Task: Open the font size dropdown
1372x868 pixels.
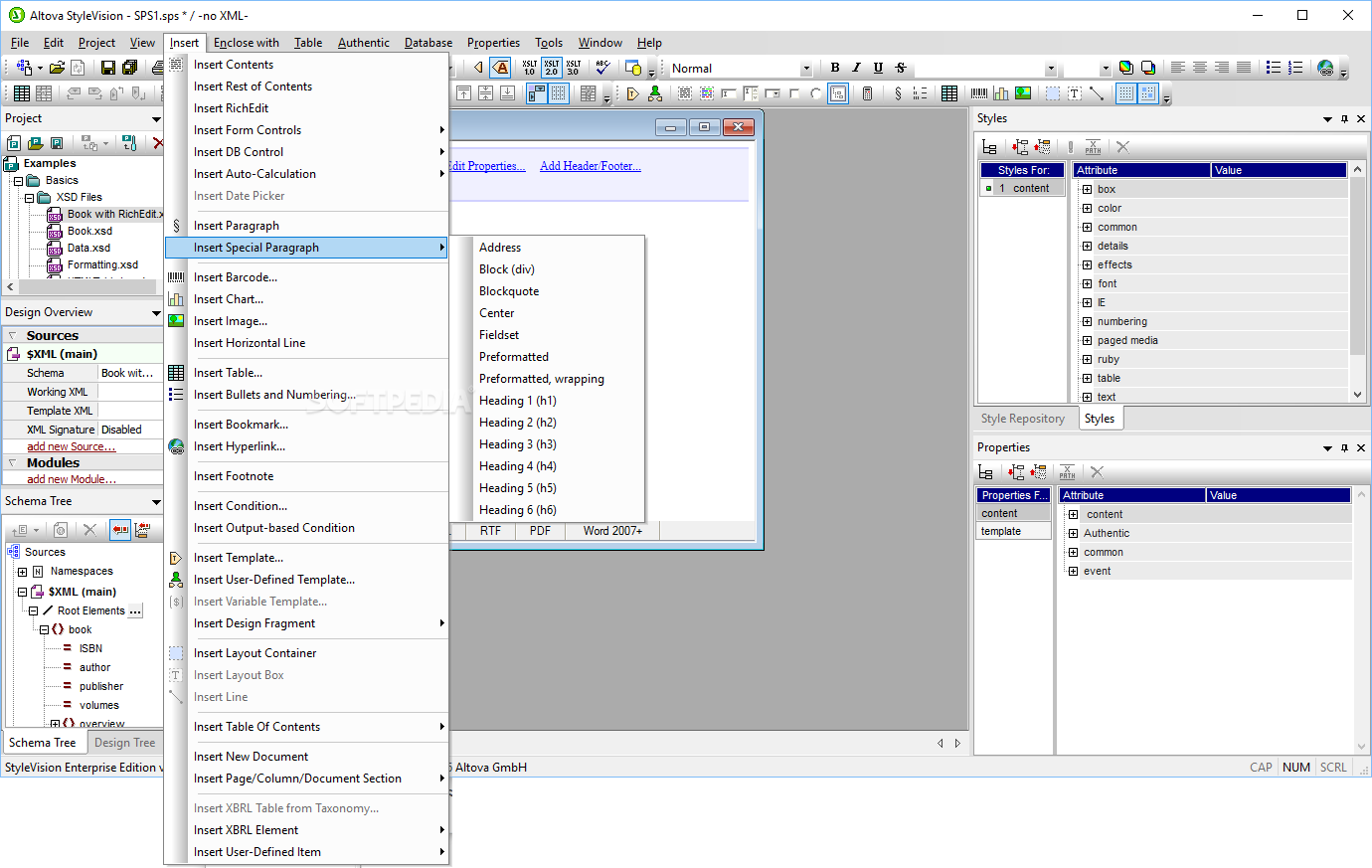Action: tap(1105, 69)
